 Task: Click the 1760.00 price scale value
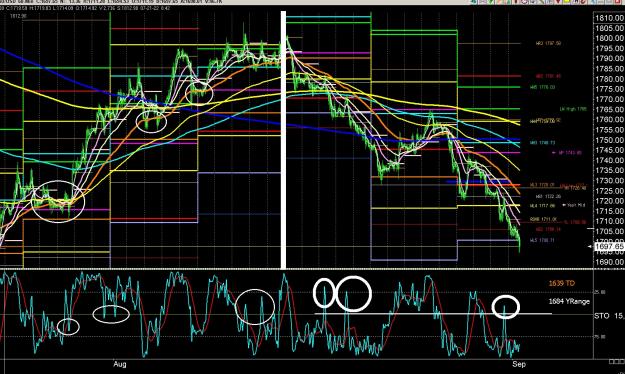pos(609,120)
